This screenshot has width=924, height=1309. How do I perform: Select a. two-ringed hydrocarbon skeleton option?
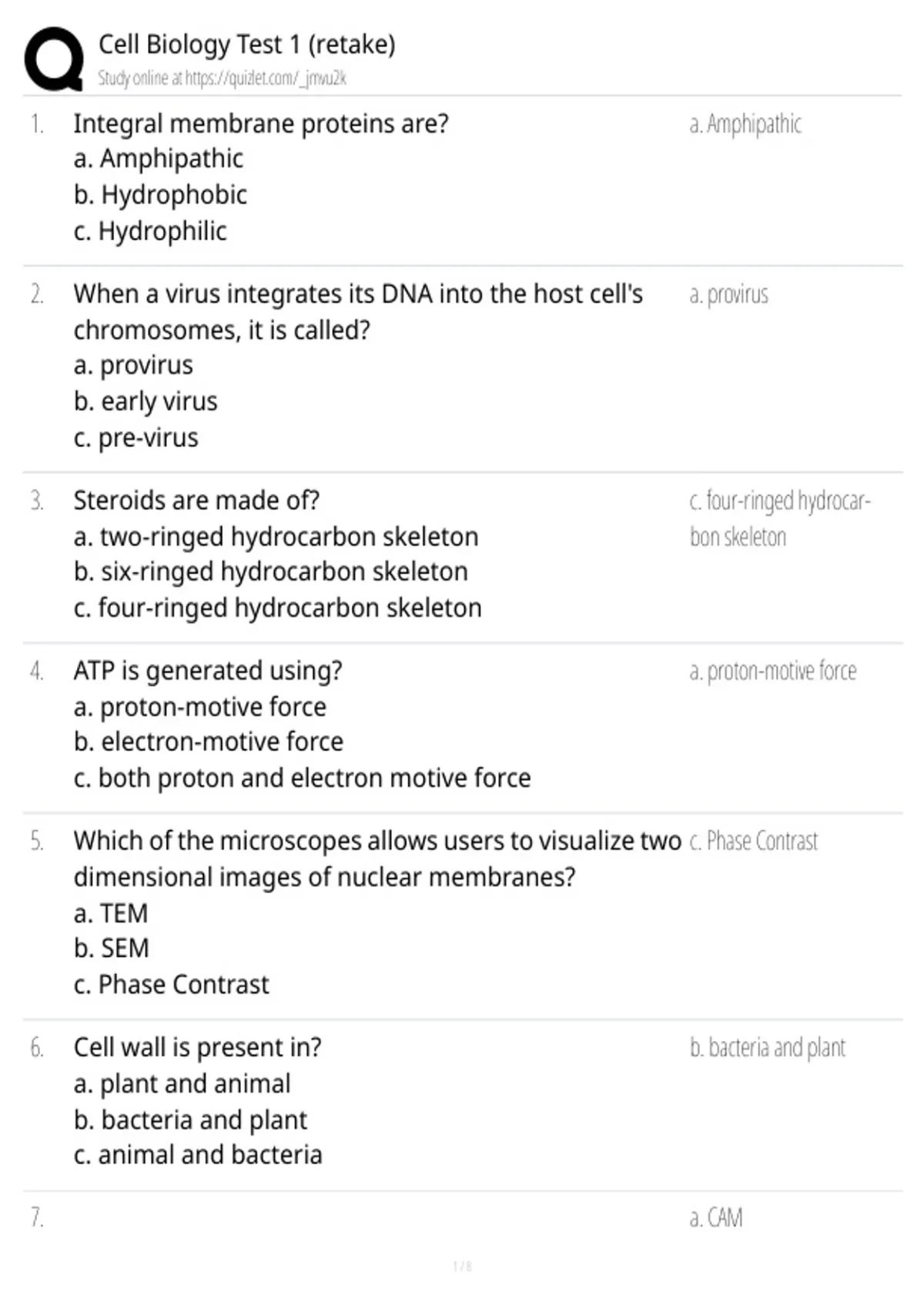pyautogui.click(x=276, y=537)
